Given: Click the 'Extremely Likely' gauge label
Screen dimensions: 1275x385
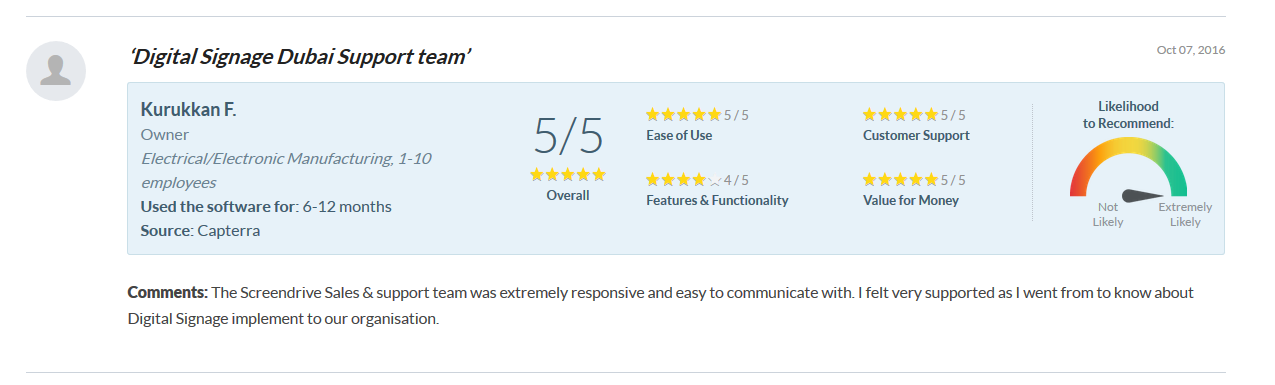Looking at the screenshot, I should click(1185, 214).
